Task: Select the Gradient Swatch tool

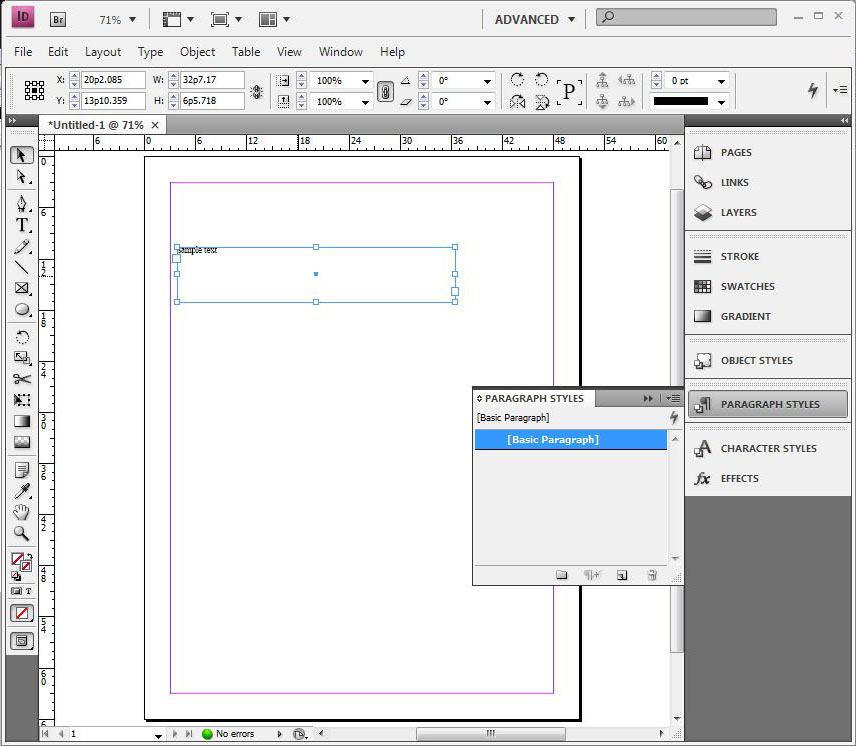Action: point(21,421)
